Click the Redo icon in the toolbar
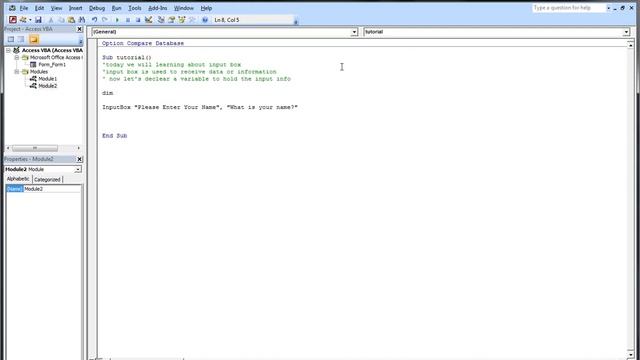Image resolution: width=640 pixels, height=360 pixels. pyautogui.click(x=105, y=20)
